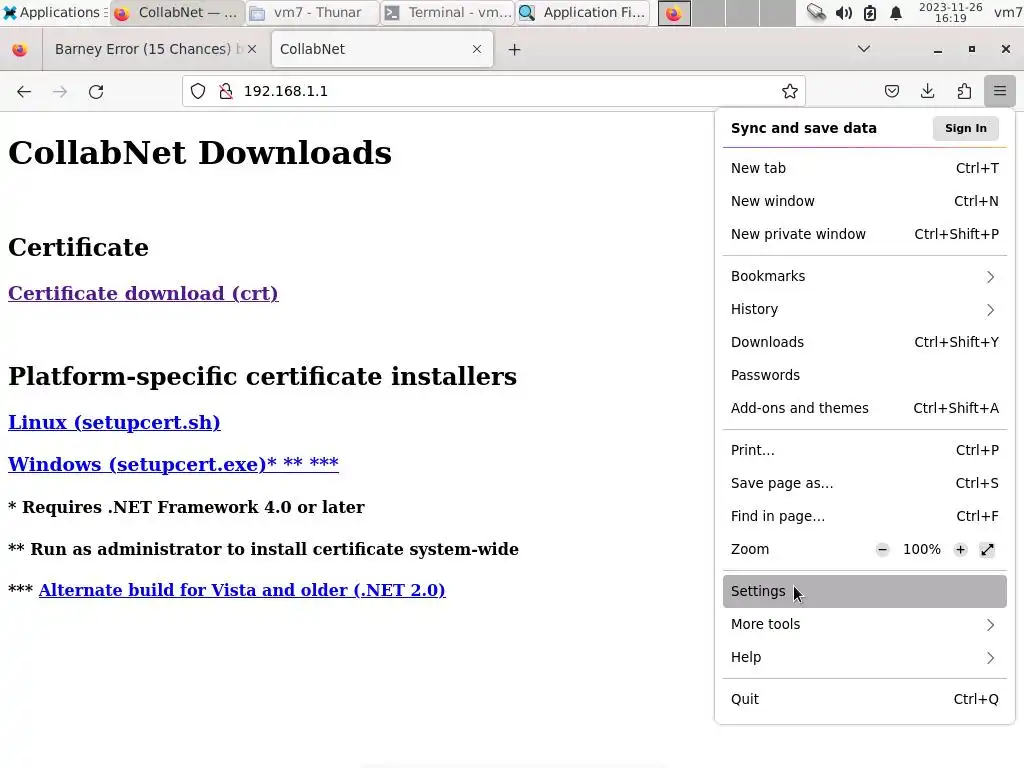Open the notifications bell icon

click(x=896, y=12)
